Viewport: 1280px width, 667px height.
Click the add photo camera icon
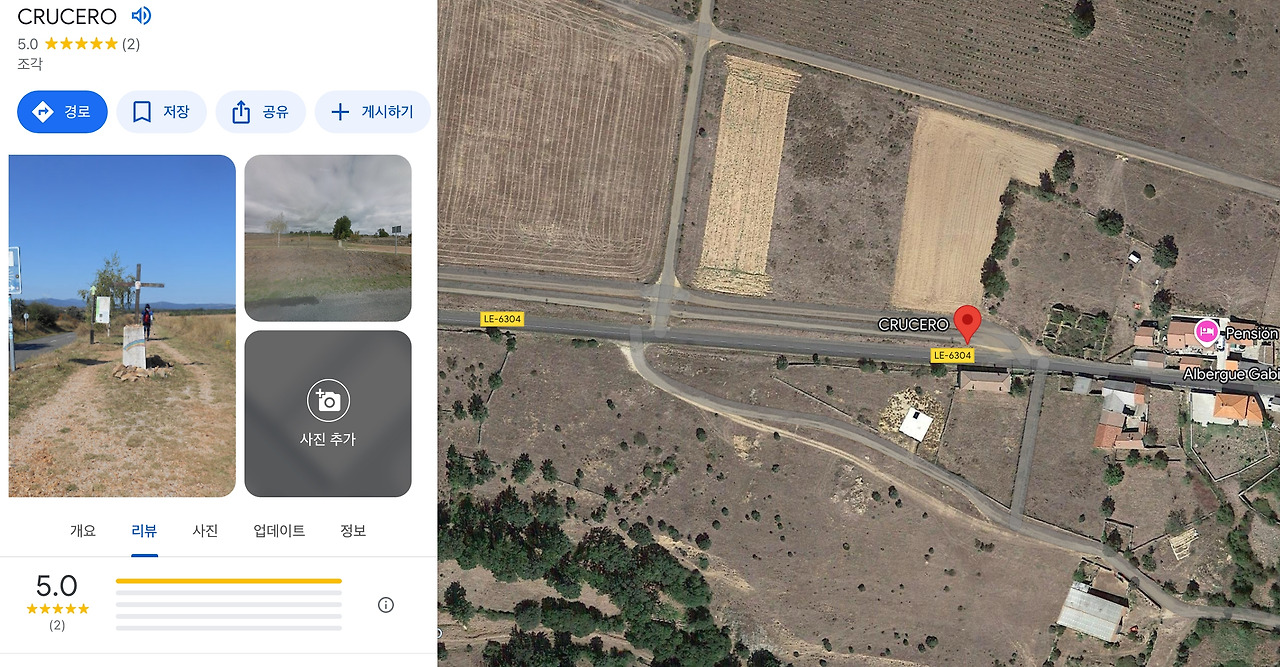[328, 401]
